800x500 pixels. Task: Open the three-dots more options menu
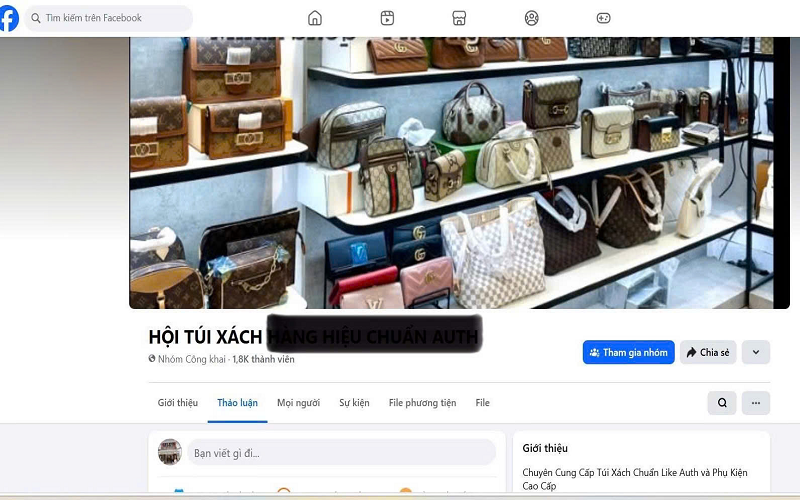pos(756,403)
